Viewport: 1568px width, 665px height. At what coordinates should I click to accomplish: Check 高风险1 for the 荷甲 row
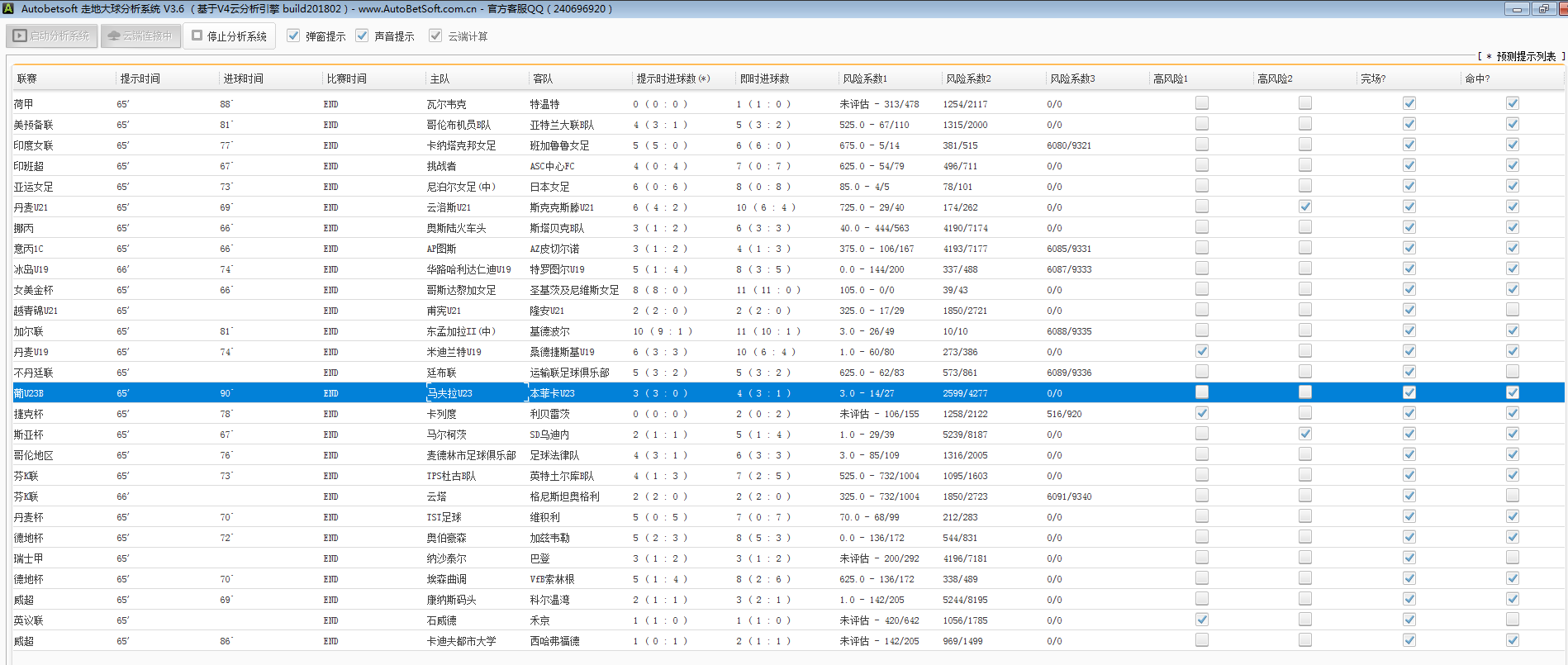pos(1202,103)
